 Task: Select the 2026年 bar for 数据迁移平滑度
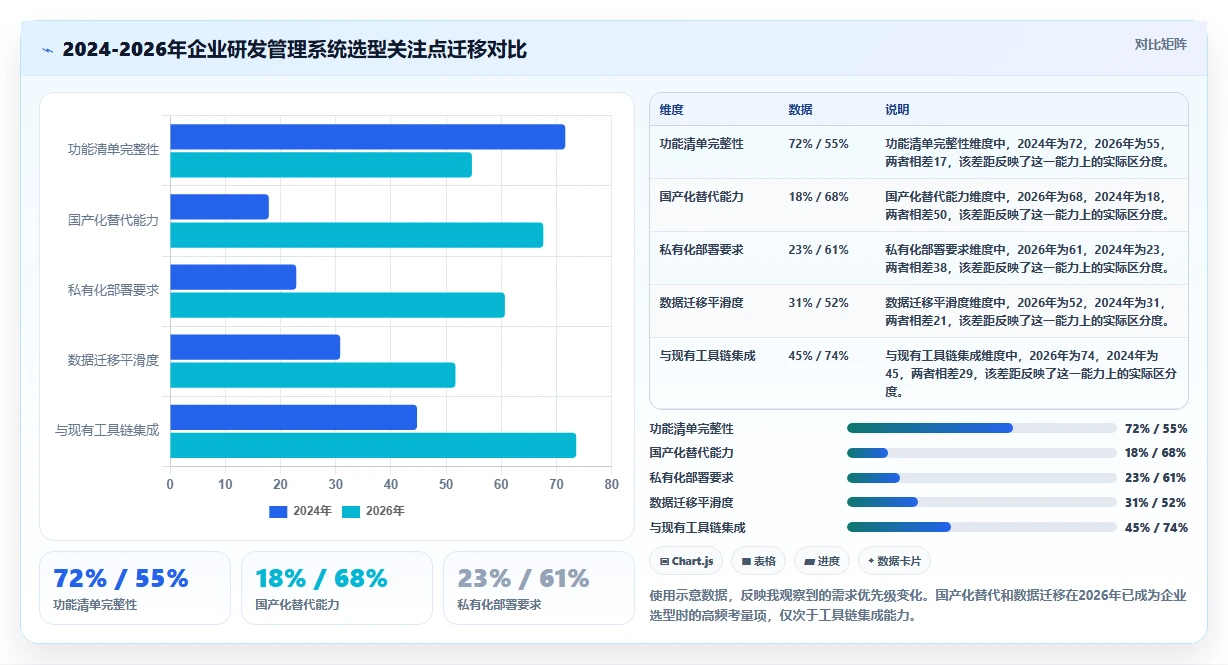pos(312,375)
